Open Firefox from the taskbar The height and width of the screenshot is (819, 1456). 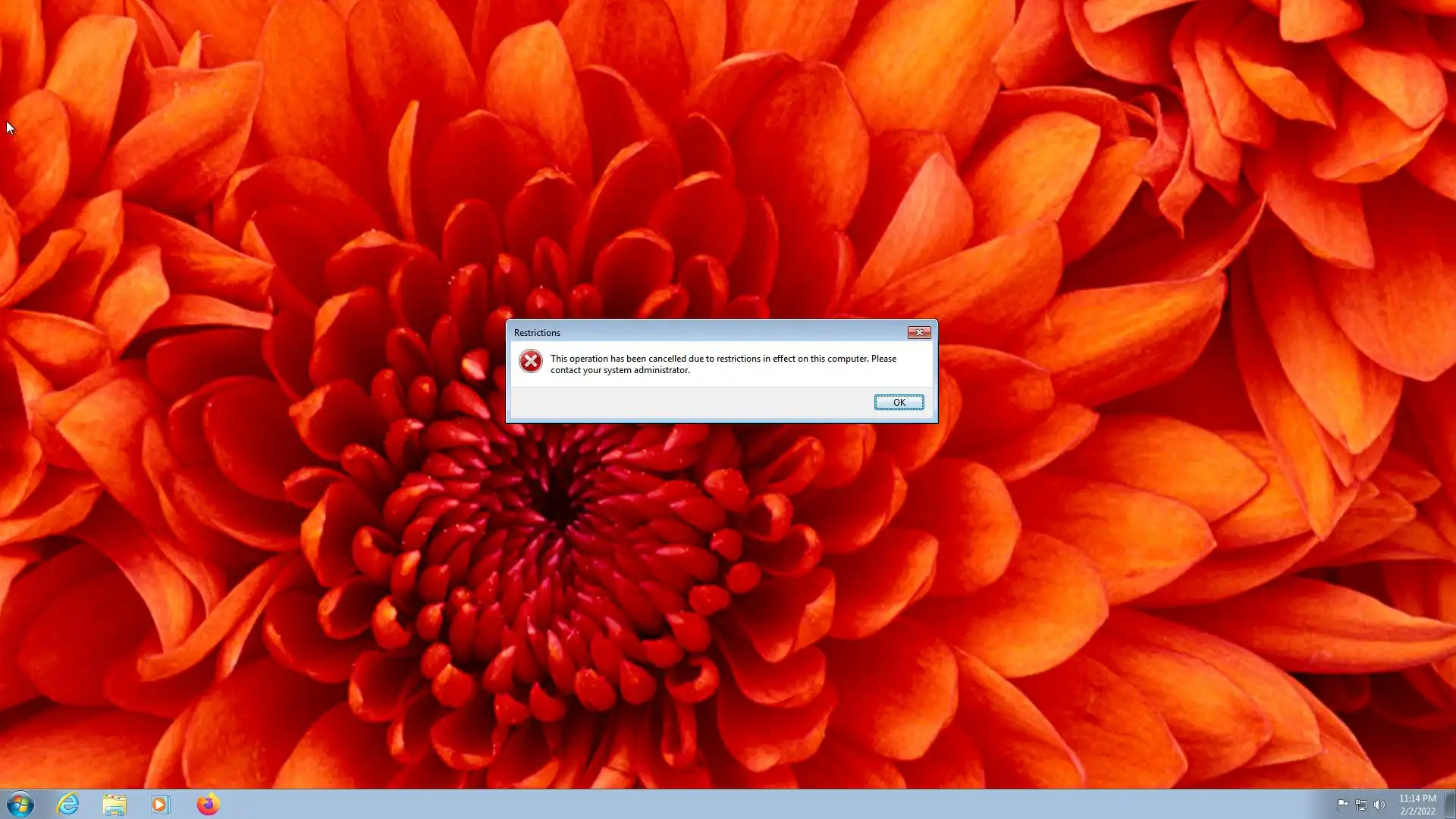[208, 804]
